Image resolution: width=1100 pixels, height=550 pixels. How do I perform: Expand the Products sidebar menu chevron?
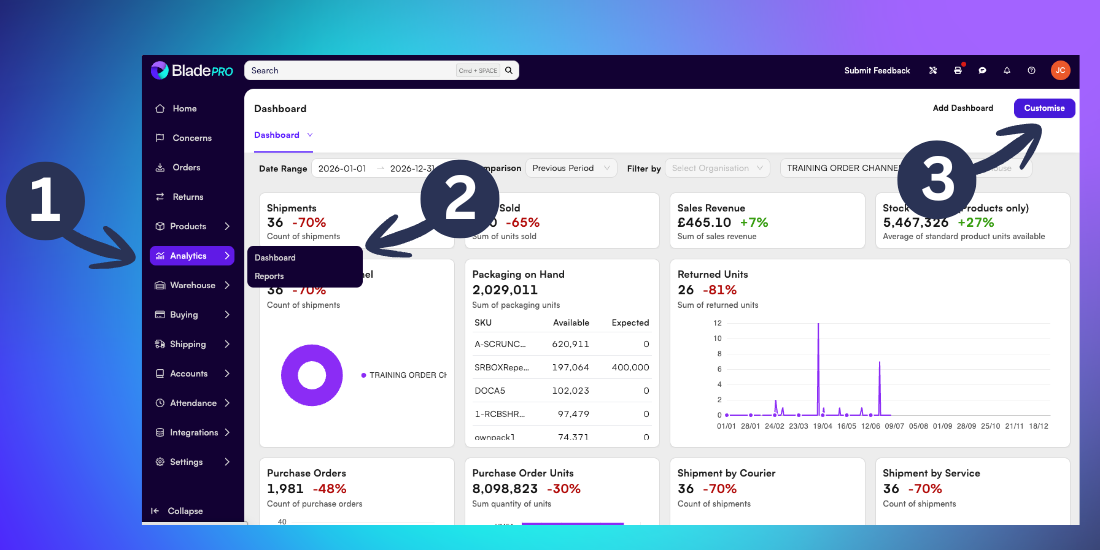[227, 226]
